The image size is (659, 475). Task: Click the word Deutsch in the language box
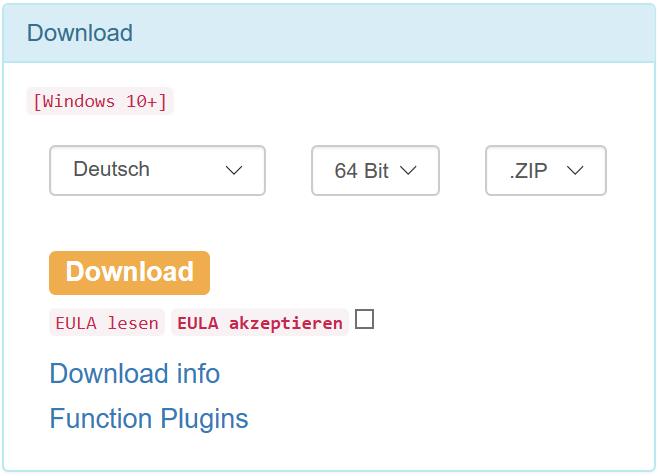(x=111, y=170)
